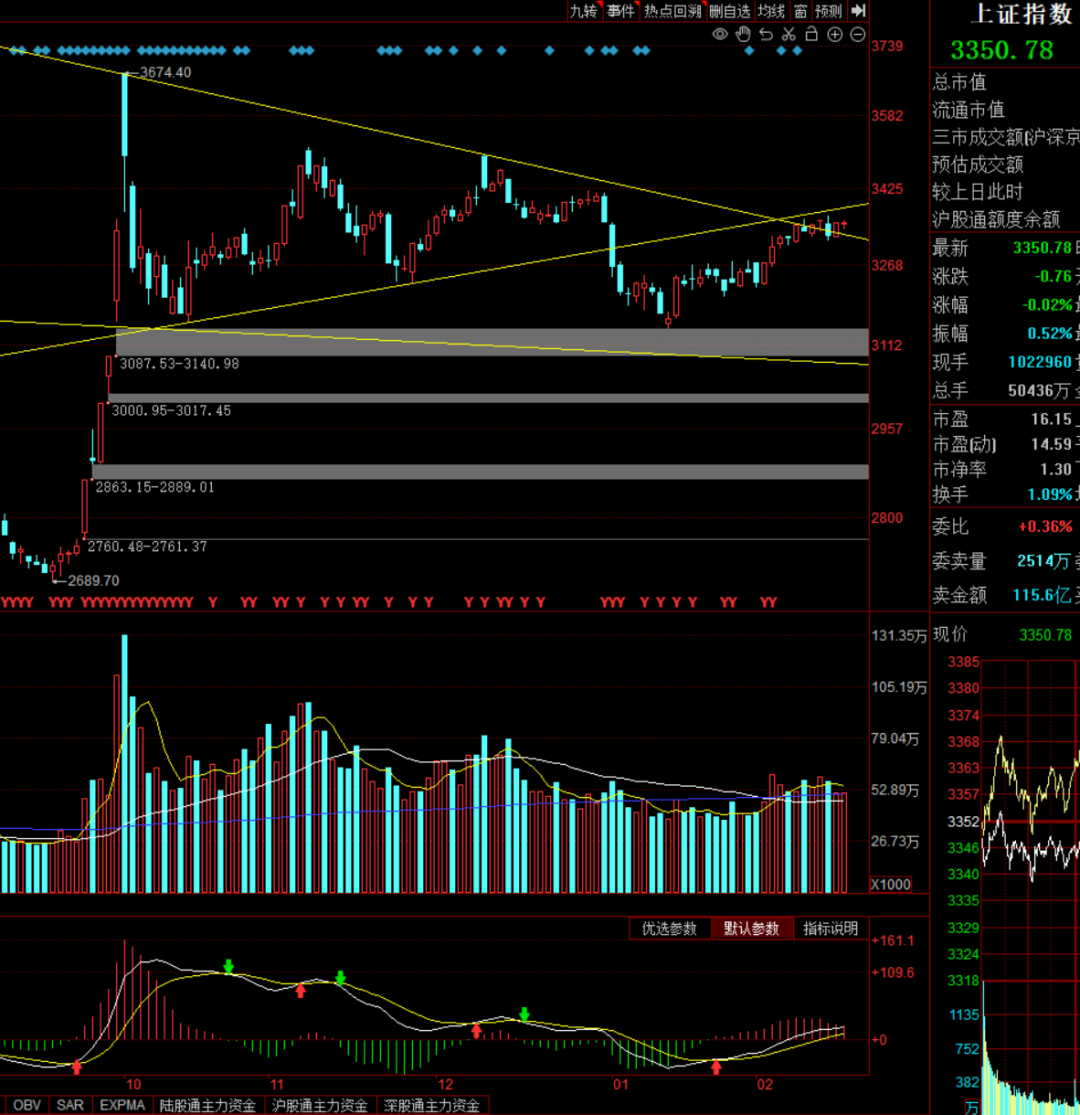The width and height of the screenshot is (1080, 1115).
Task: Click the 卖金额 value 115.6亿
Action: 1042,595
